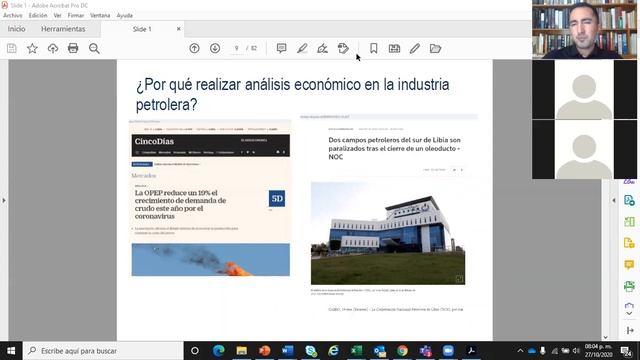The image size is (640, 360).
Task: Click the Save file icon
Action: (12, 49)
